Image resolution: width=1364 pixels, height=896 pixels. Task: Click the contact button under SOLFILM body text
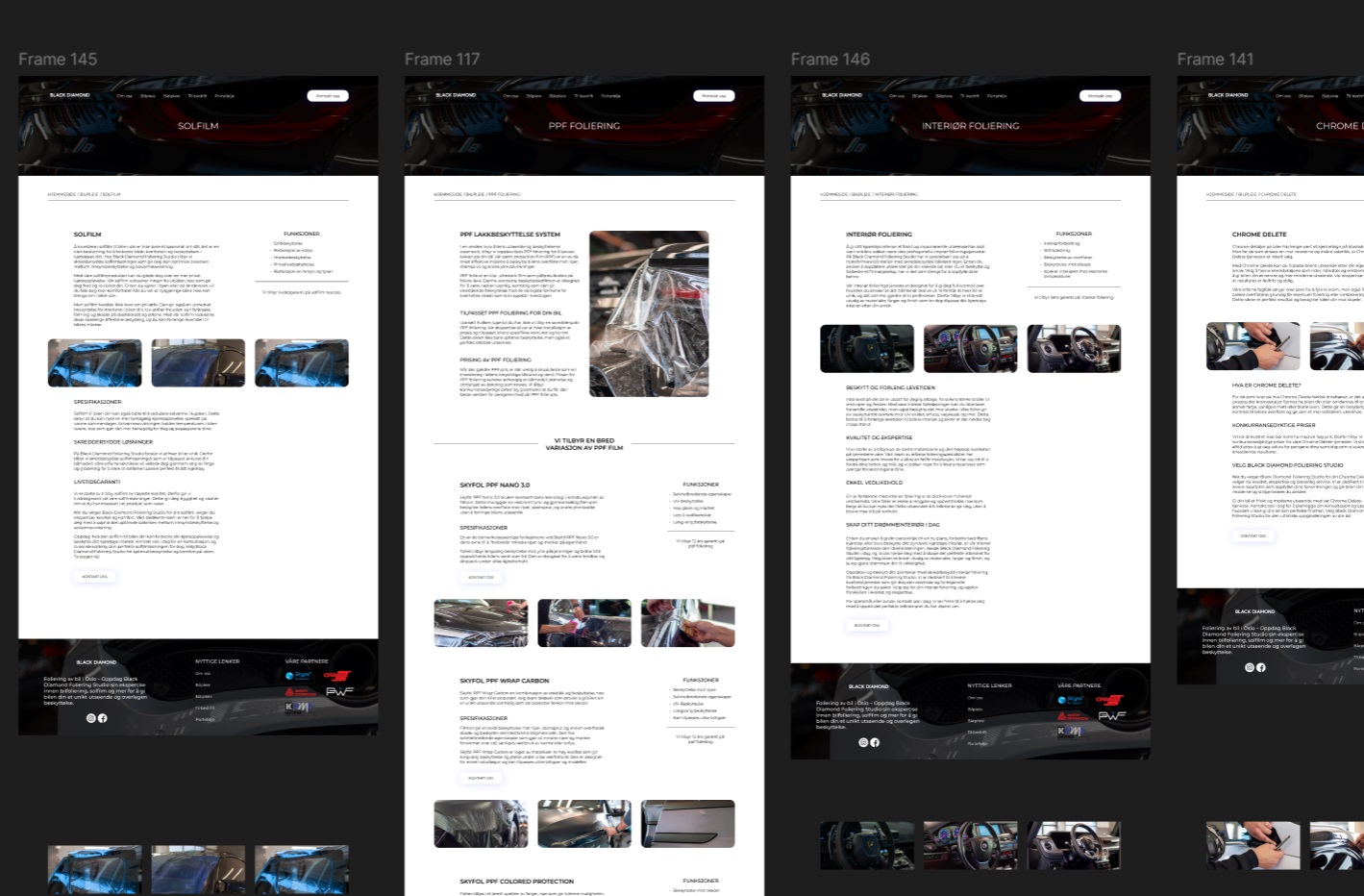(94, 577)
